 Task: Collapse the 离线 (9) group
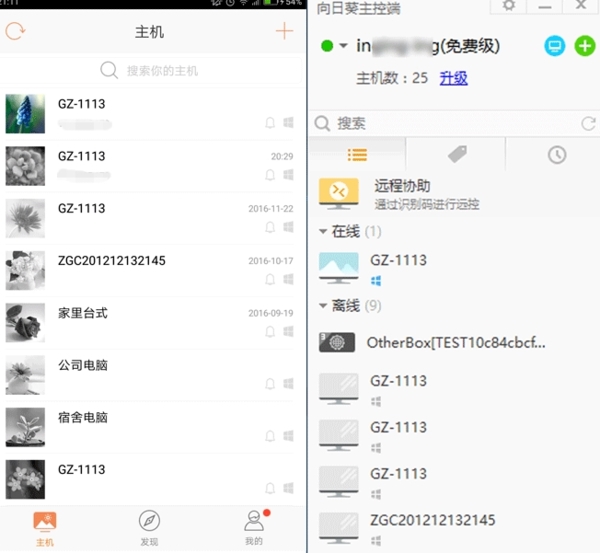pos(323,305)
